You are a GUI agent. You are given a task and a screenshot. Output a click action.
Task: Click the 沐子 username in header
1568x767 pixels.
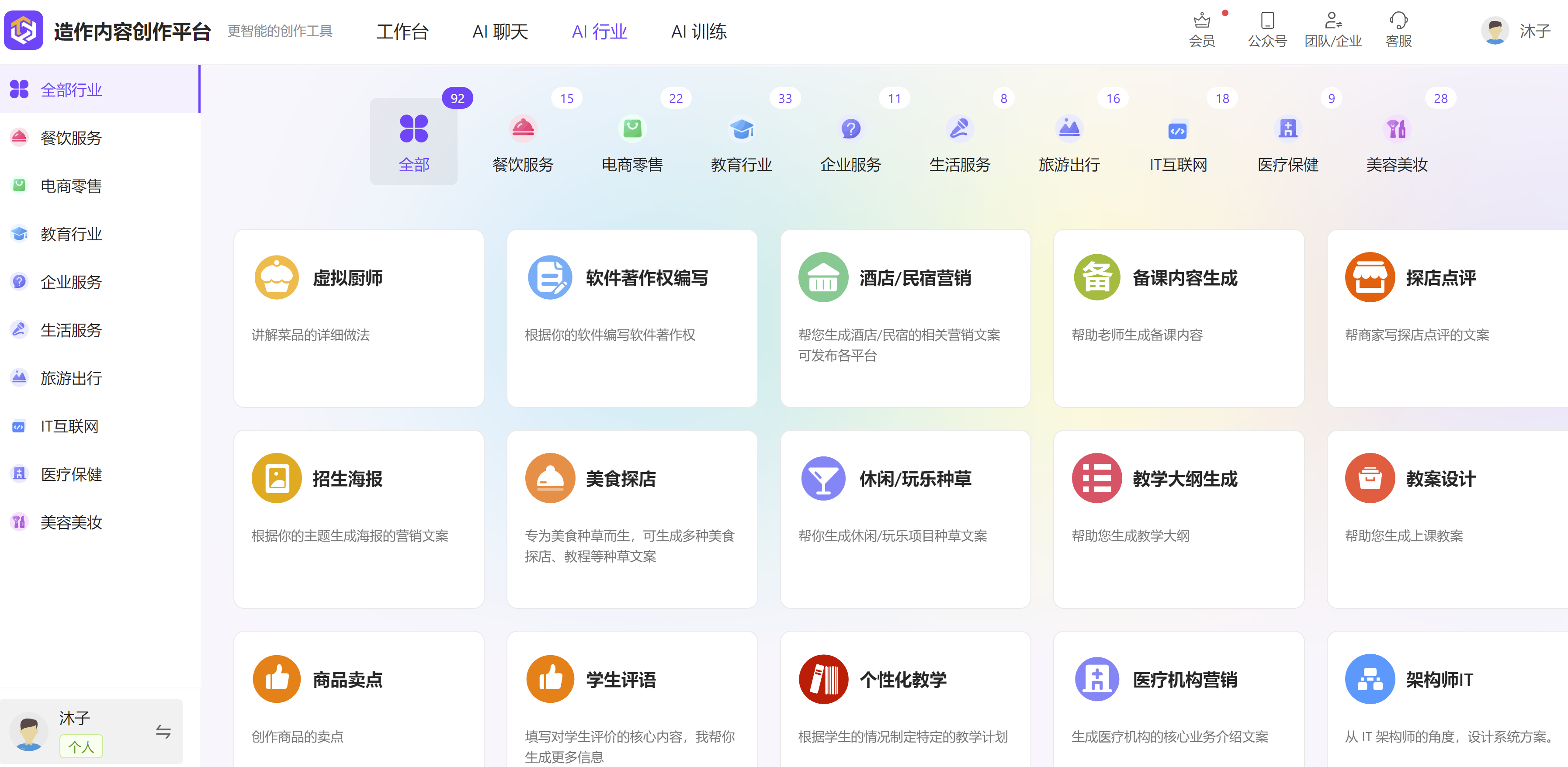1535,31
